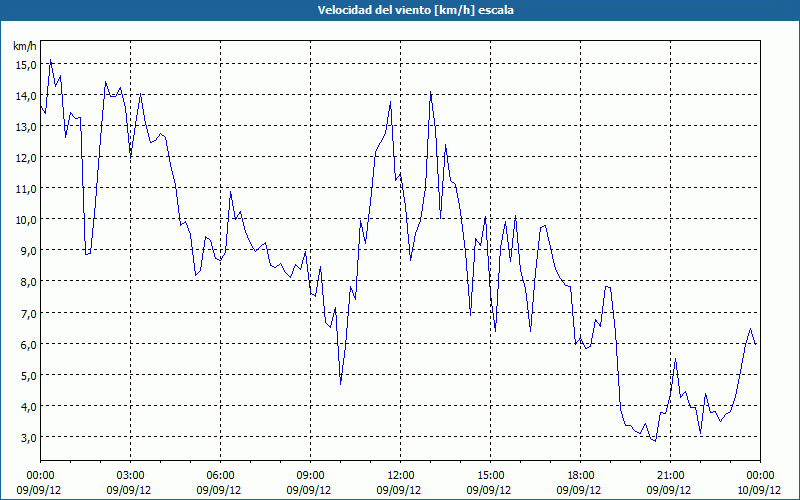
Task: Click the 14,0 y-axis value
Action: [x=26, y=96]
